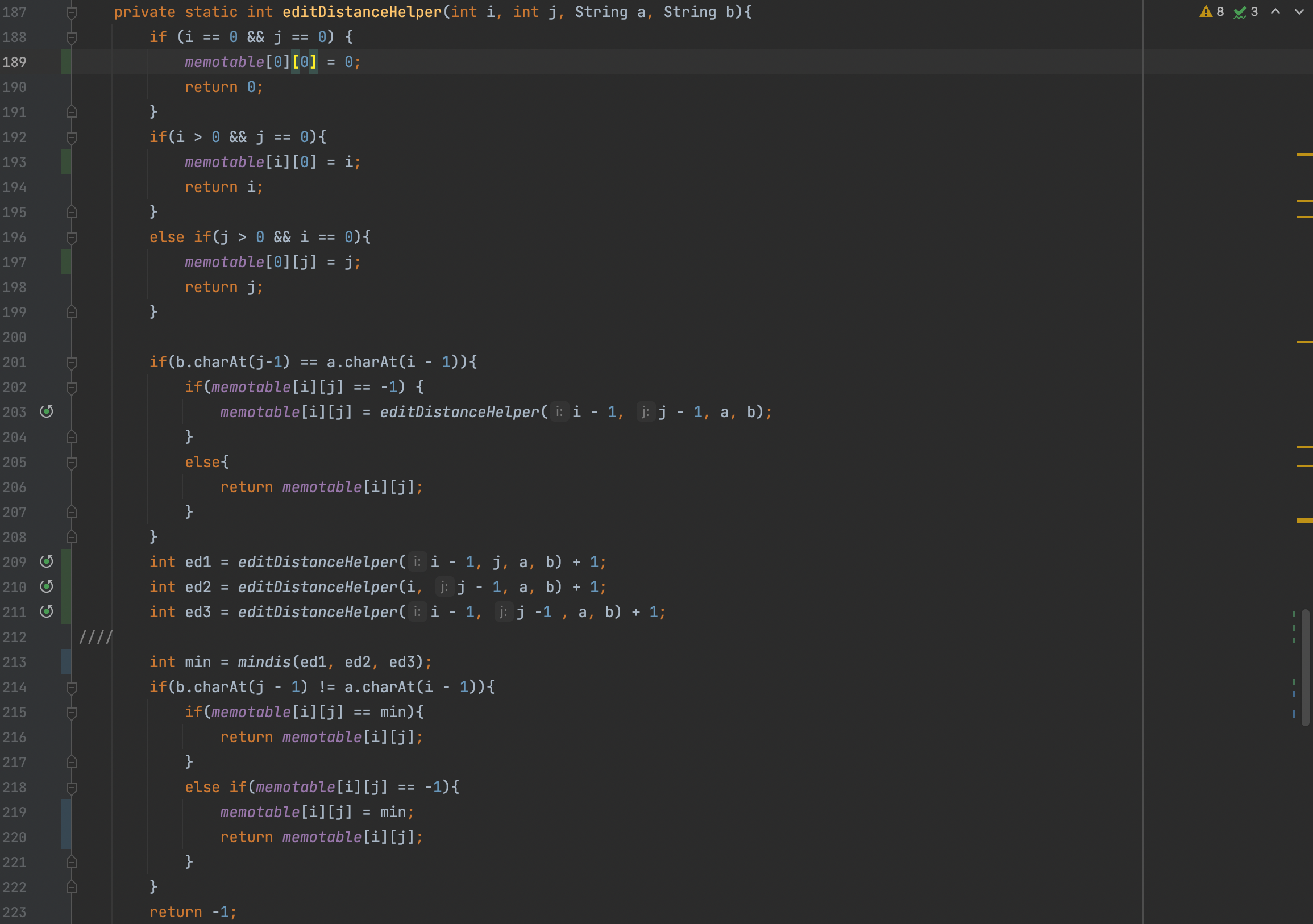Image resolution: width=1313 pixels, height=924 pixels.
Task: Click the thick yellow error stripe marker
Action: click(x=1304, y=521)
